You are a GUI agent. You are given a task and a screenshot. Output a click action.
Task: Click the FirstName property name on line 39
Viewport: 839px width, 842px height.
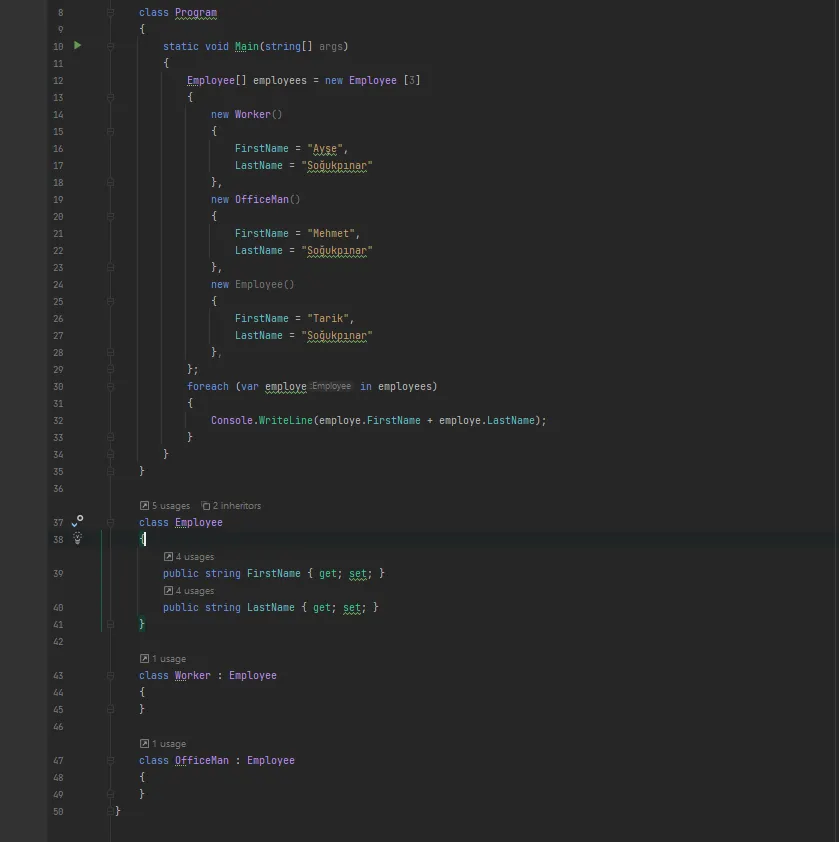pos(273,574)
